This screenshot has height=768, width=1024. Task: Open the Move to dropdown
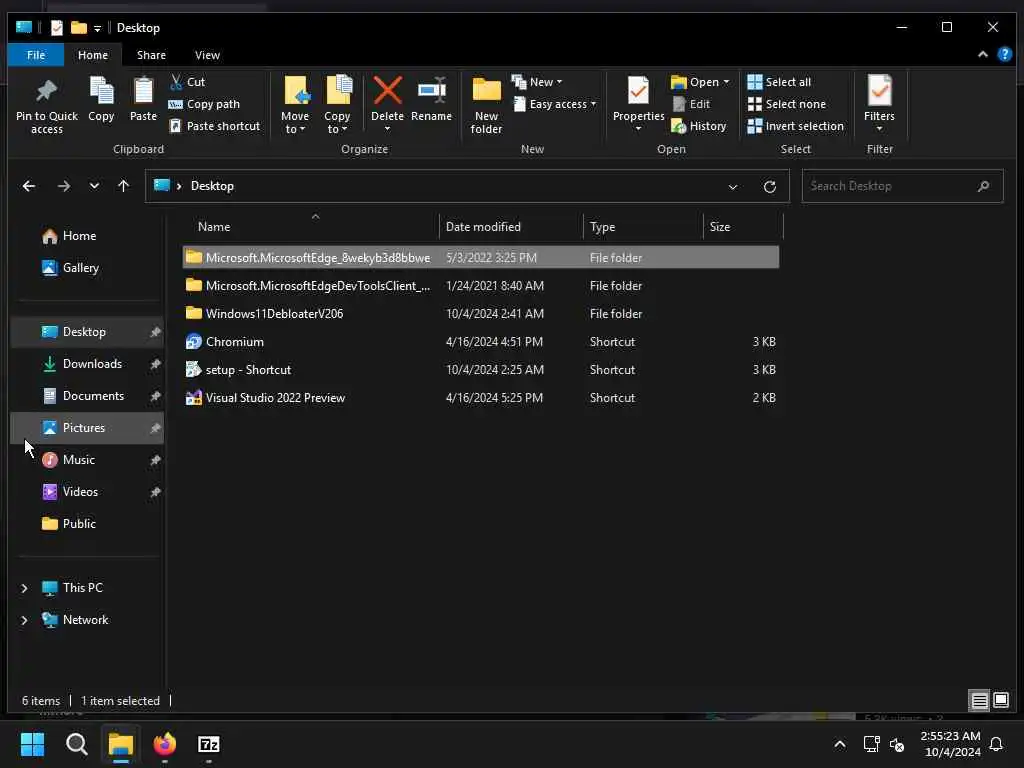[x=295, y=104]
